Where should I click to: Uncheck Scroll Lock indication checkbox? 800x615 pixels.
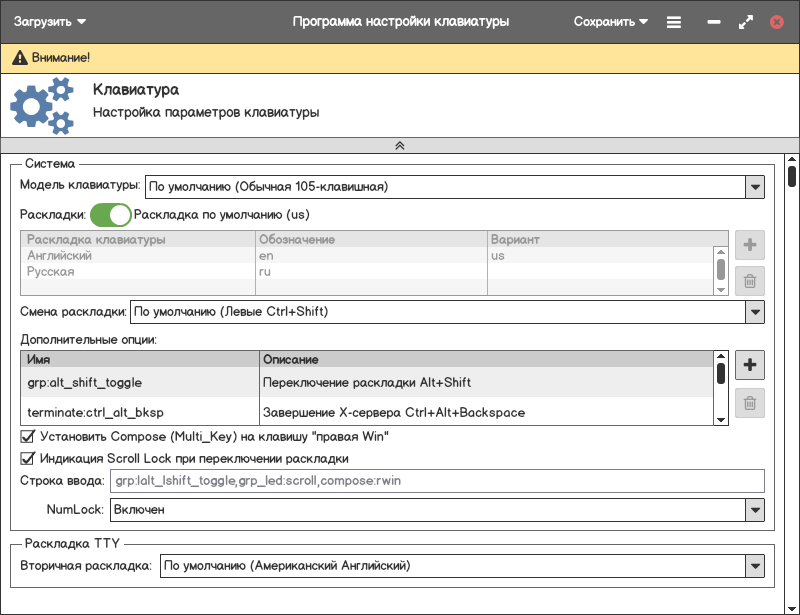(x=28, y=459)
